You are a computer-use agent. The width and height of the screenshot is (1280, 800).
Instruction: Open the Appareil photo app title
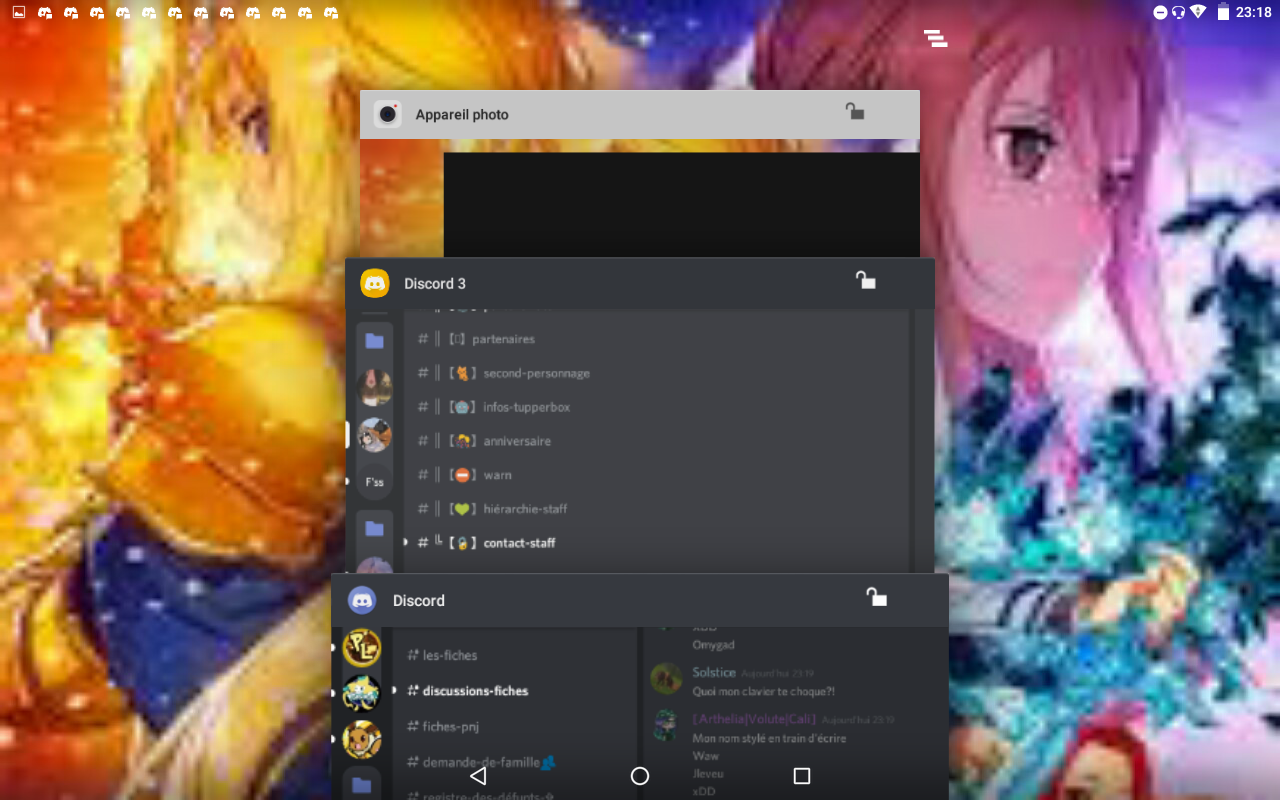[x=462, y=115]
